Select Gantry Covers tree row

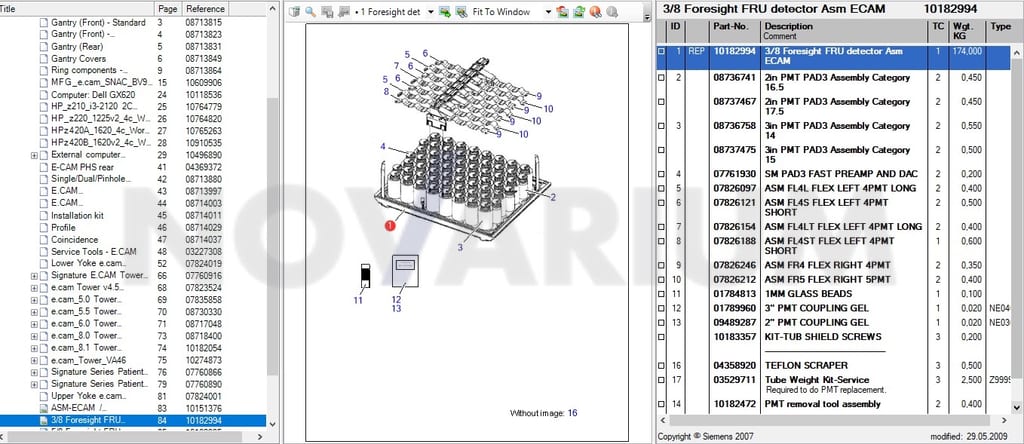click(133, 59)
